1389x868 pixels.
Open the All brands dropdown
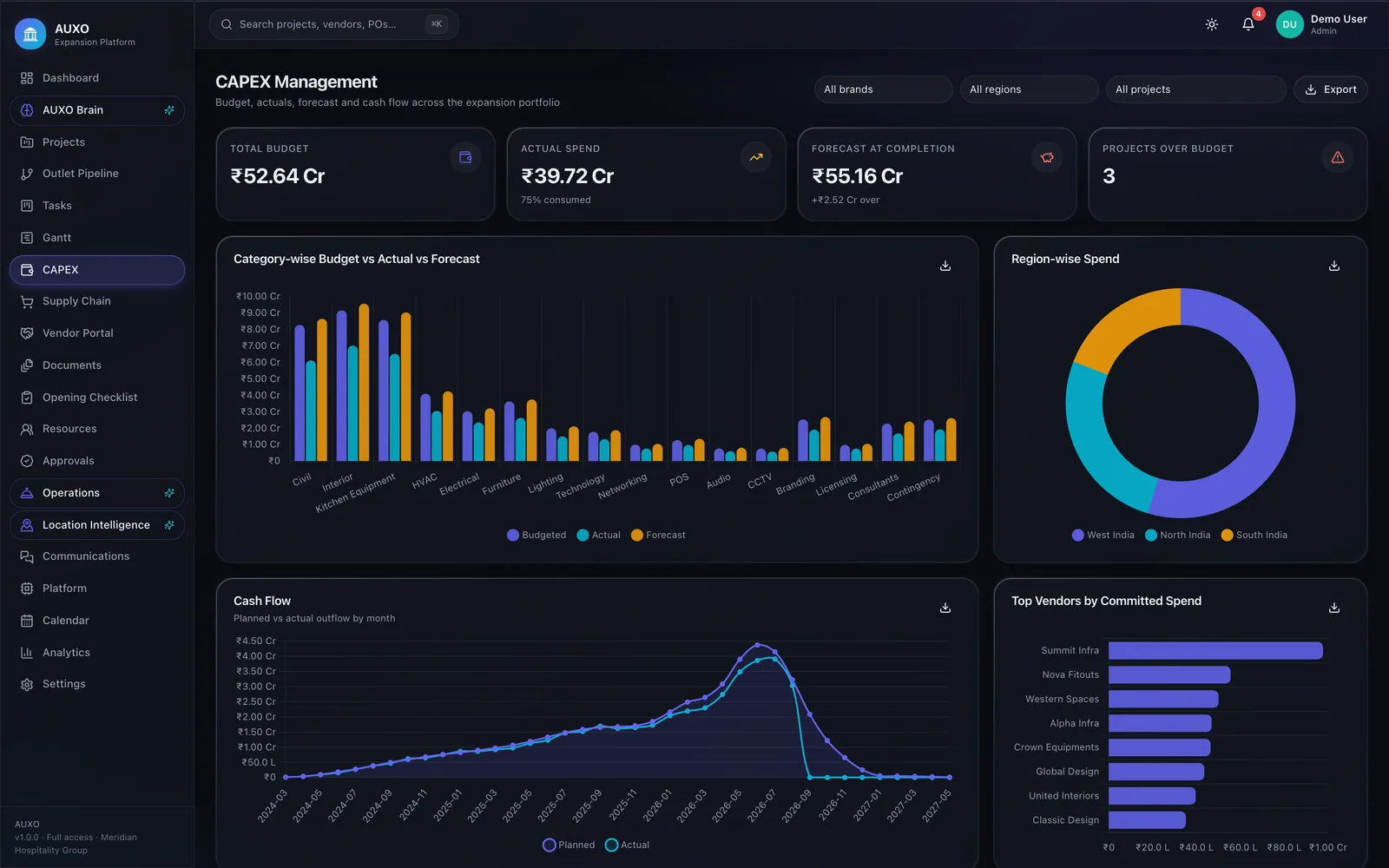tap(883, 89)
